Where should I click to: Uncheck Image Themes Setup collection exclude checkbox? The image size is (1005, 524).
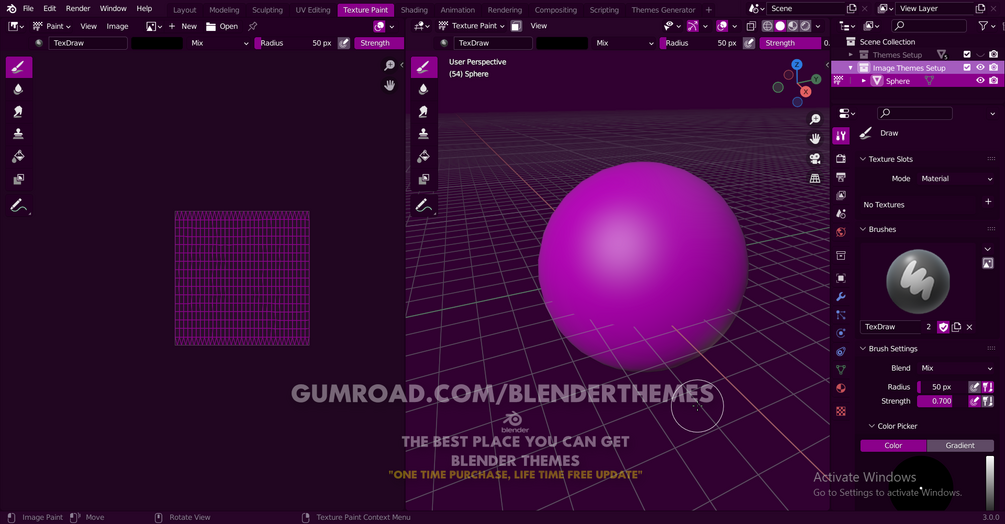coord(967,68)
